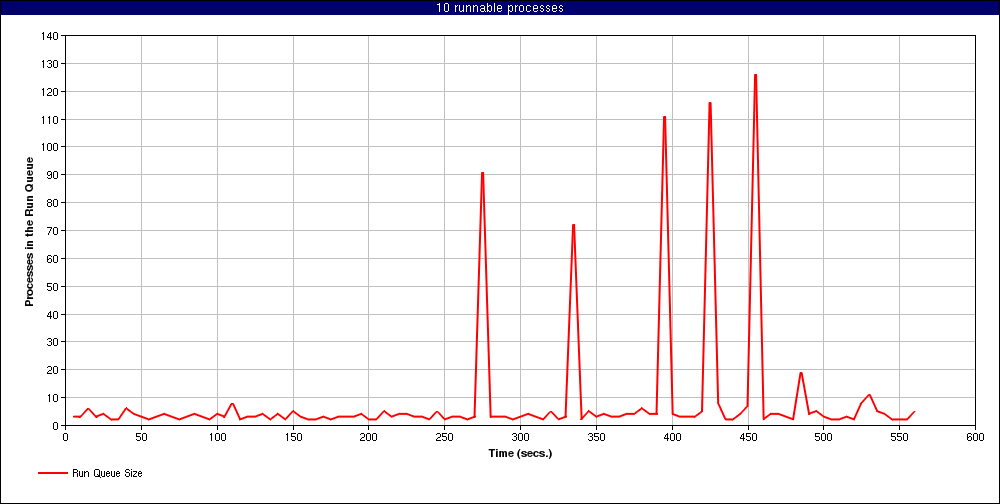Click the y-axis tick label 30
This screenshot has width=1000, height=504.
tap(54, 342)
